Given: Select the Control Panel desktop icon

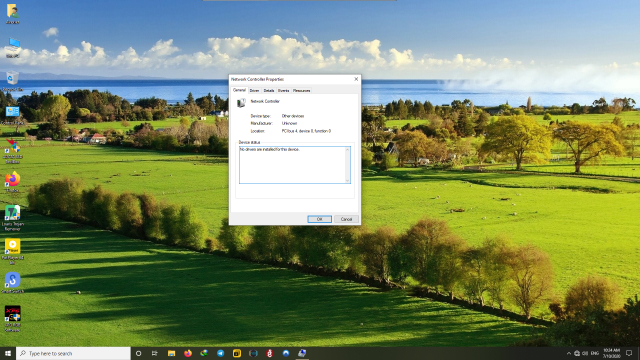Looking at the screenshot, I should (13, 115).
